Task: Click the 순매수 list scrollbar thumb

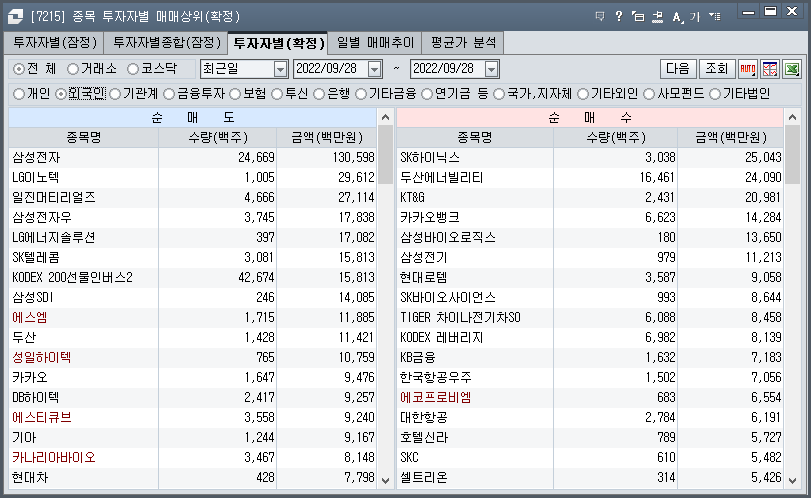Action: click(x=792, y=154)
